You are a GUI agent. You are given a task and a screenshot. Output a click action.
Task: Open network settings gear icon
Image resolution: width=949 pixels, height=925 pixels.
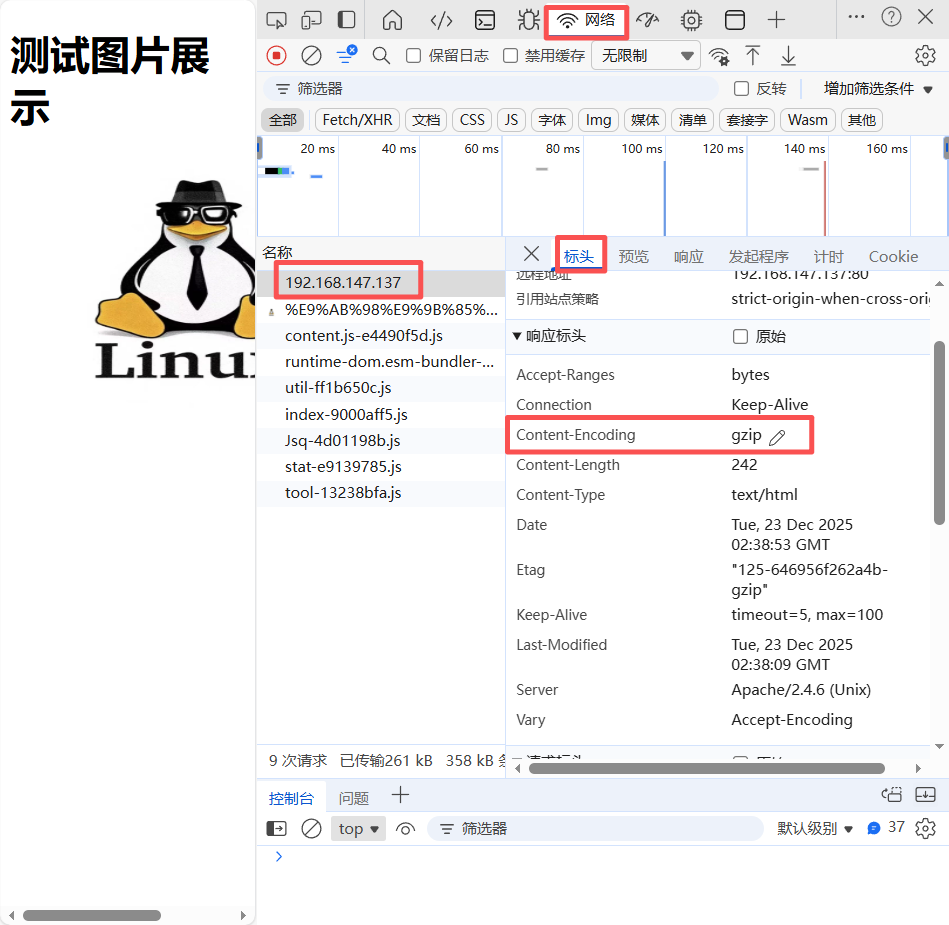925,56
